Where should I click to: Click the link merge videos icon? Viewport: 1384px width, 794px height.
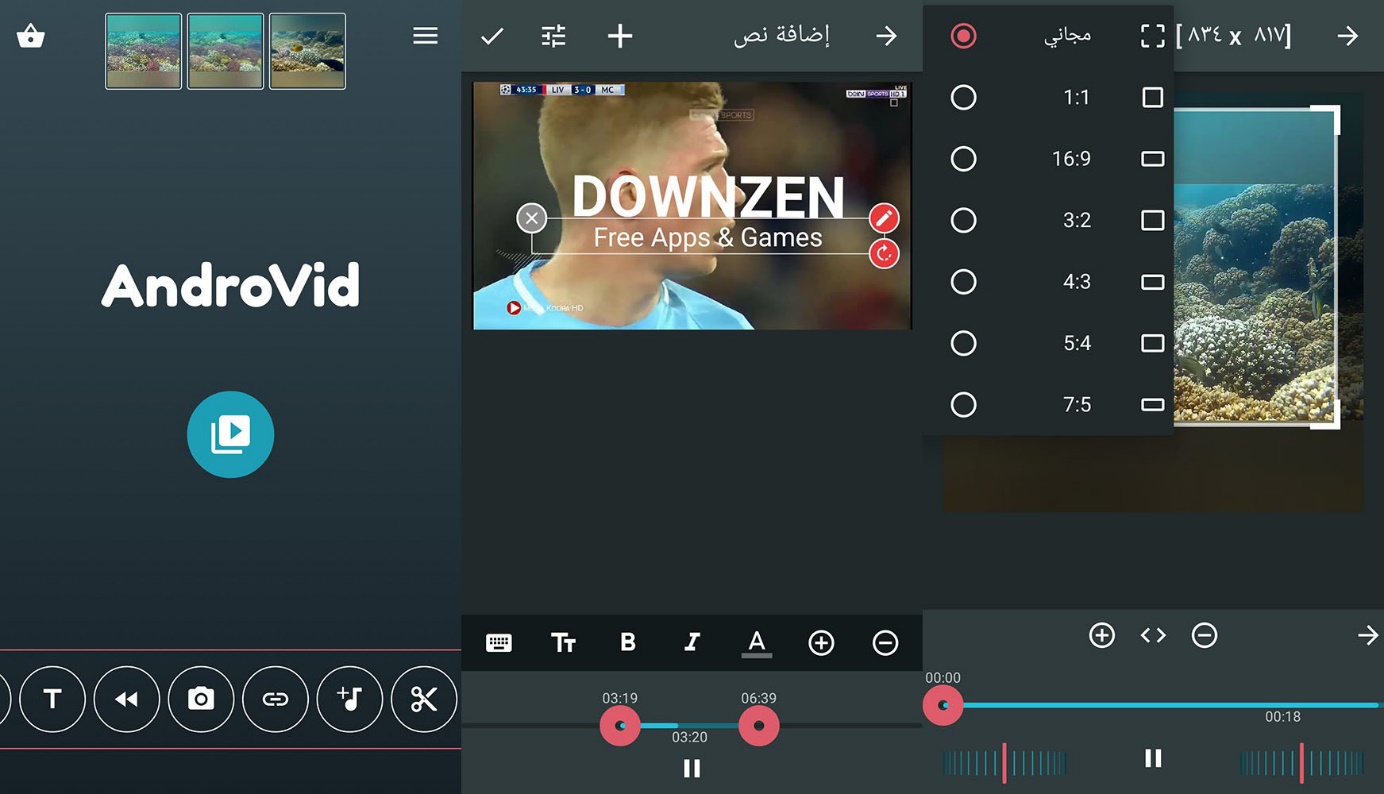(x=275, y=699)
